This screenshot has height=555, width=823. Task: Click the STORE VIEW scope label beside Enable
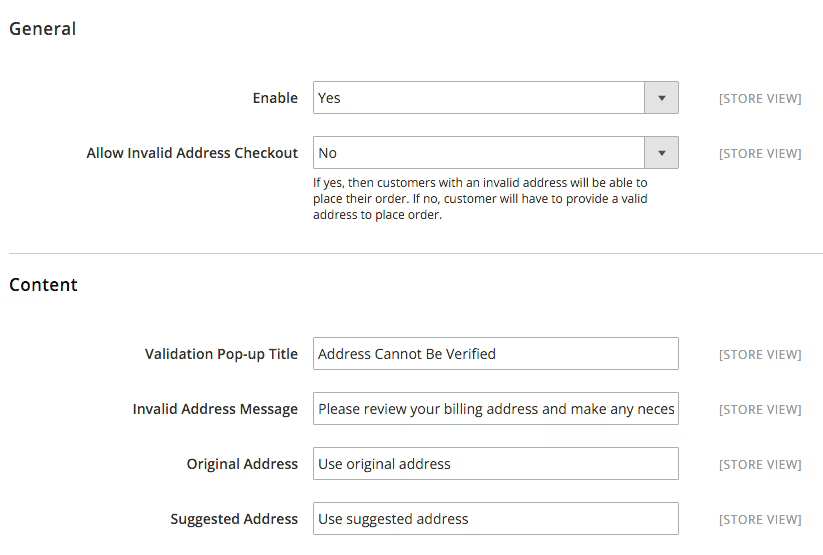point(760,99)
